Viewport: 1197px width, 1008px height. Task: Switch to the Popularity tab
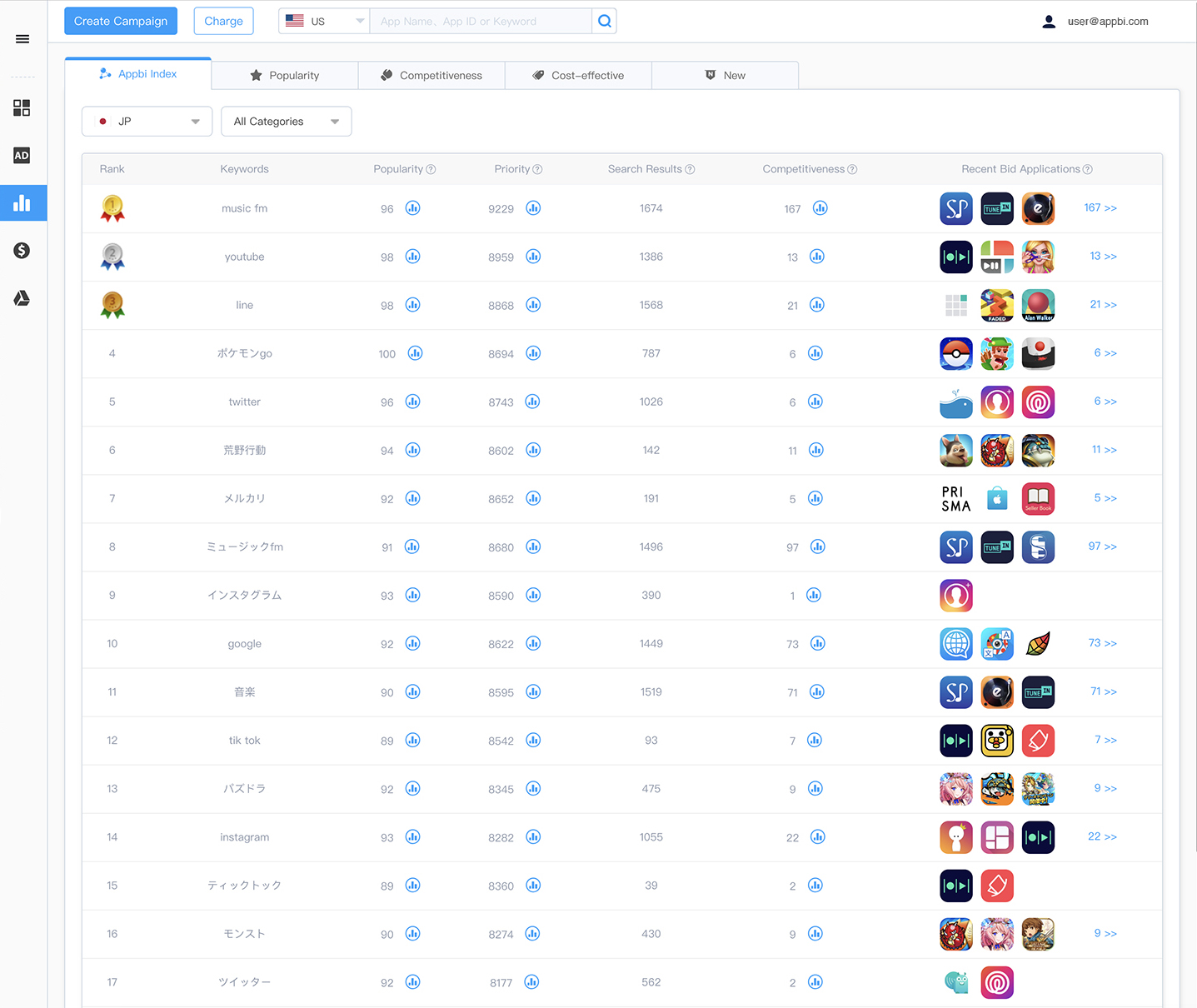(285, 75)
